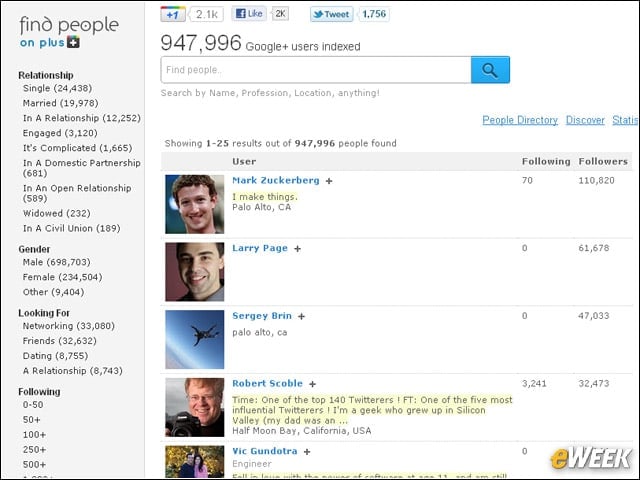Click the Google +1 button
The height and width of the screenshot is (480, 640).
(173, 14)
